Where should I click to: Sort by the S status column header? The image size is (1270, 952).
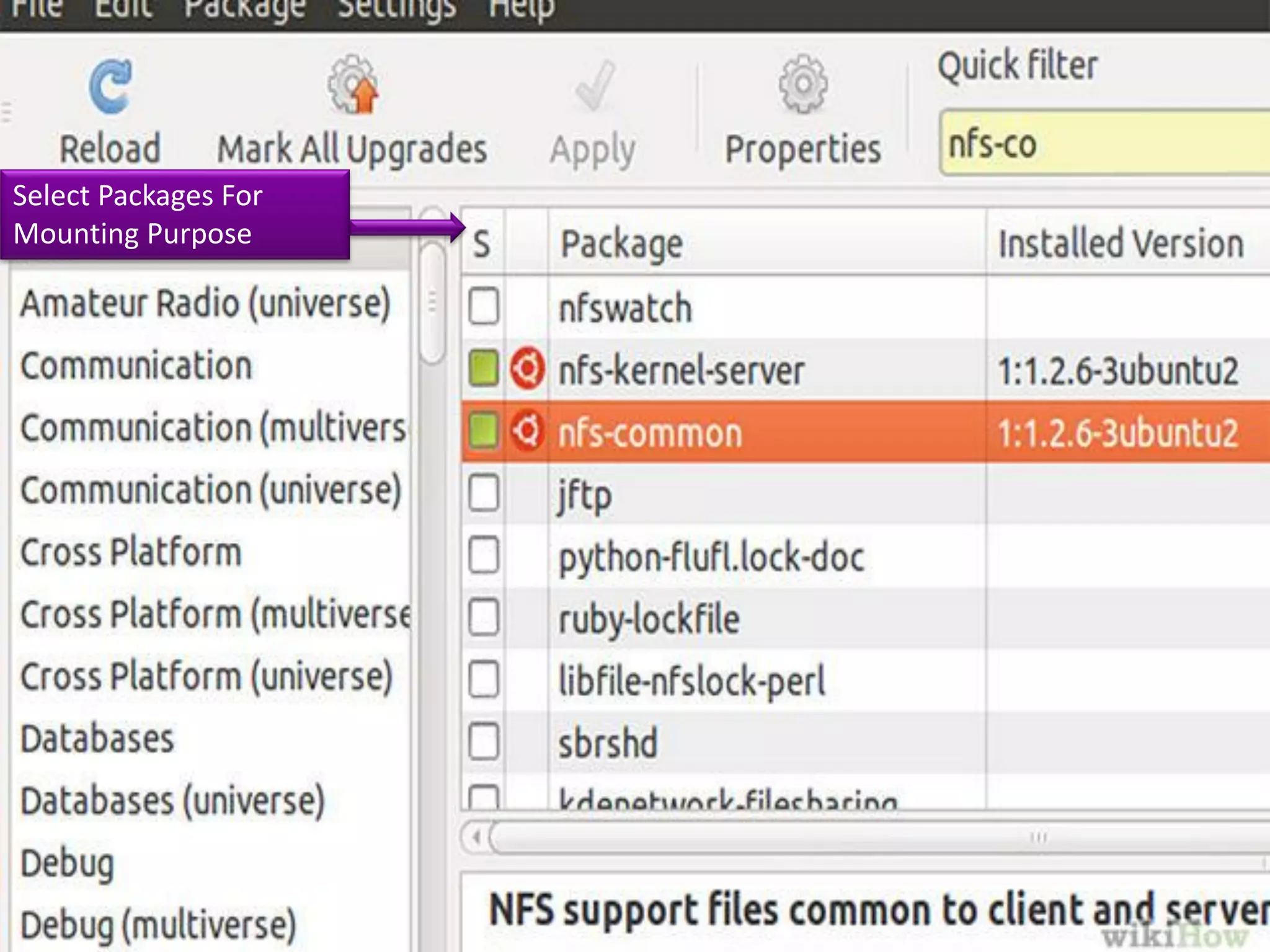tap(482, 243)
